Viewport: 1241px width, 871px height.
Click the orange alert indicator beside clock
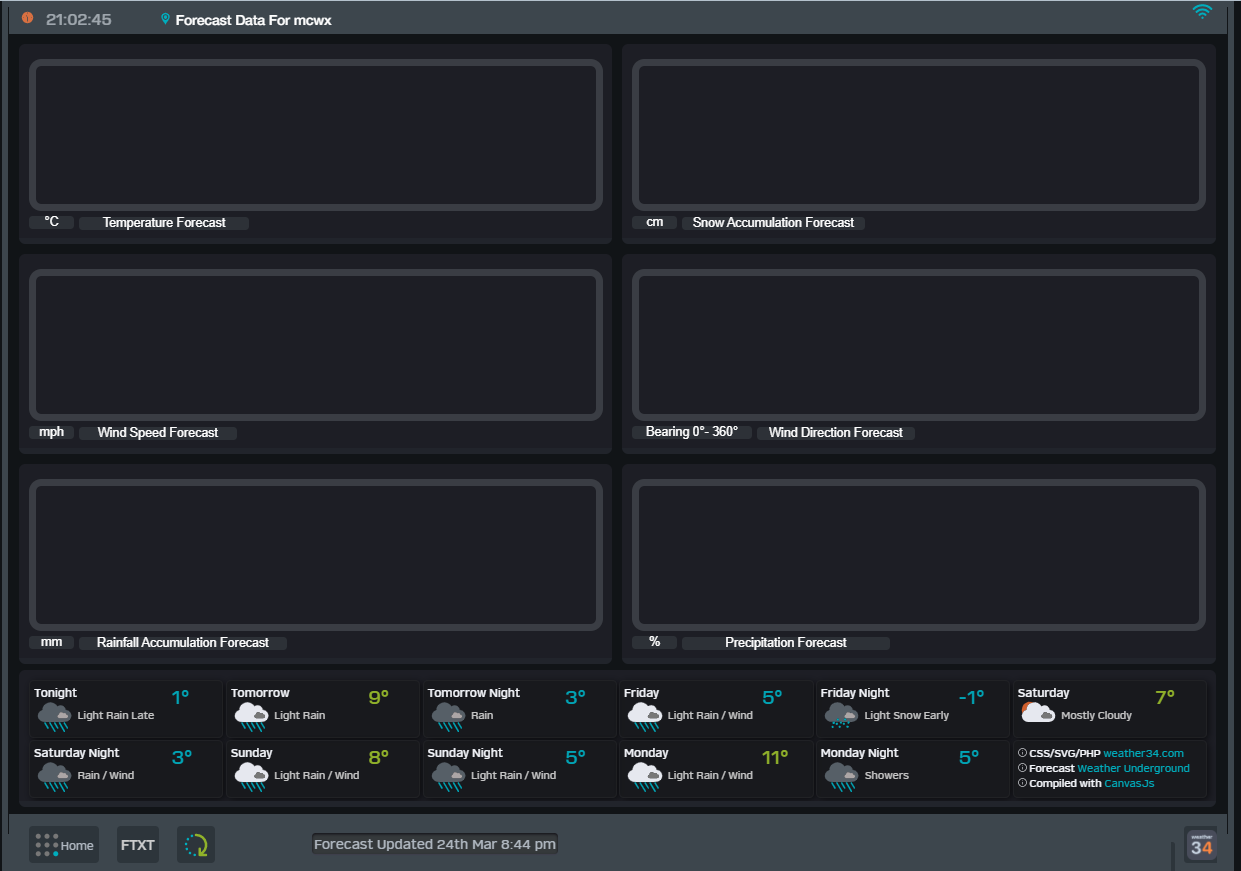(x=27, y=18)
